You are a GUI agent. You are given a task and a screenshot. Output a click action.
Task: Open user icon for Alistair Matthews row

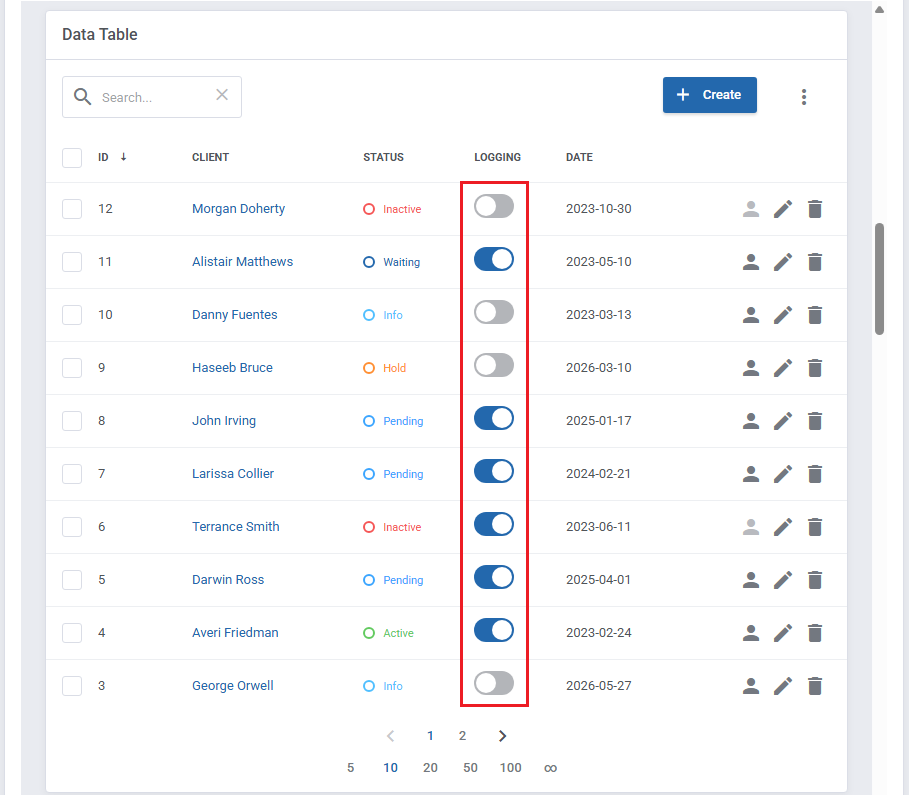pos(751,262)
